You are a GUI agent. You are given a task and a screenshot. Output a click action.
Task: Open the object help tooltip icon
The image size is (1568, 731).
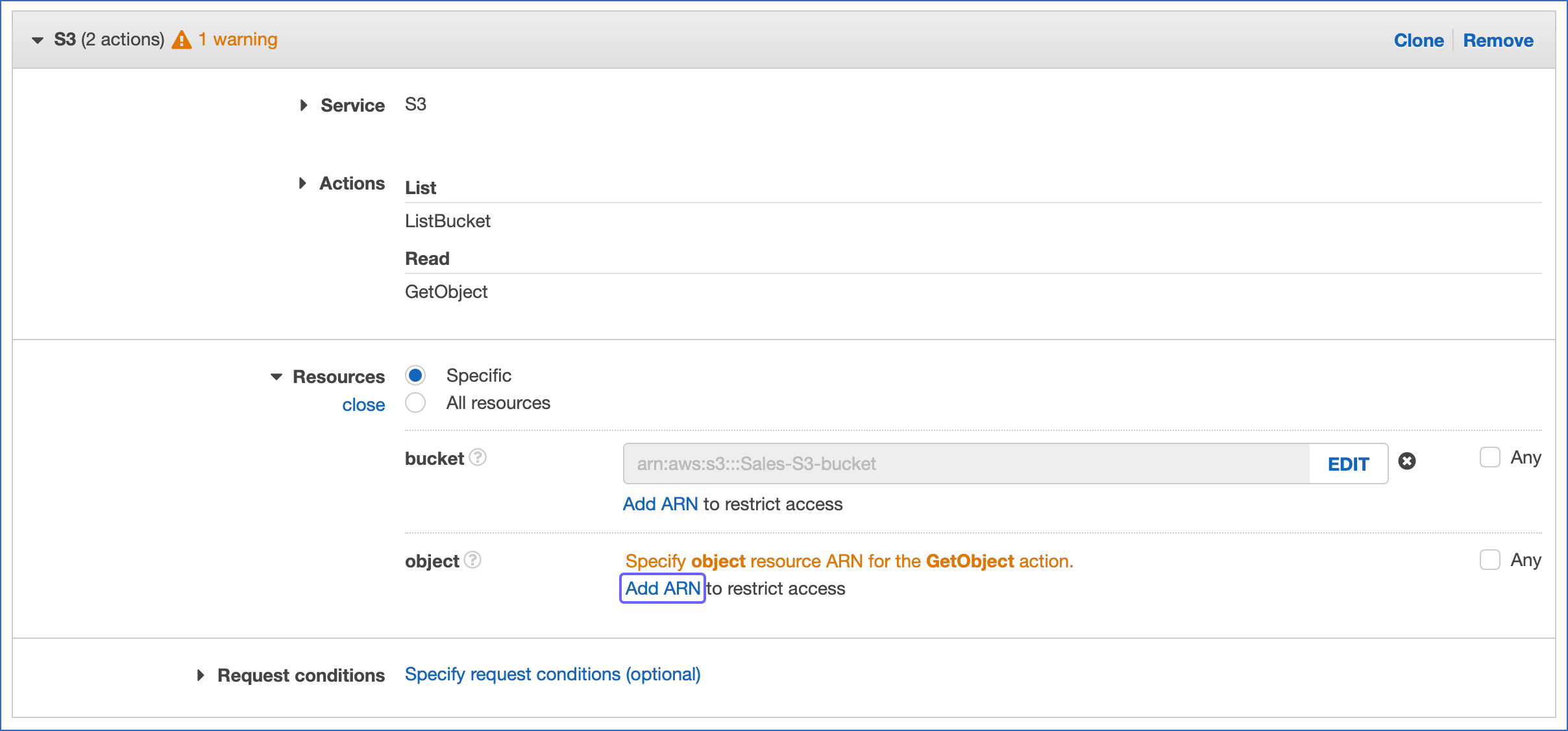point(472,560)
